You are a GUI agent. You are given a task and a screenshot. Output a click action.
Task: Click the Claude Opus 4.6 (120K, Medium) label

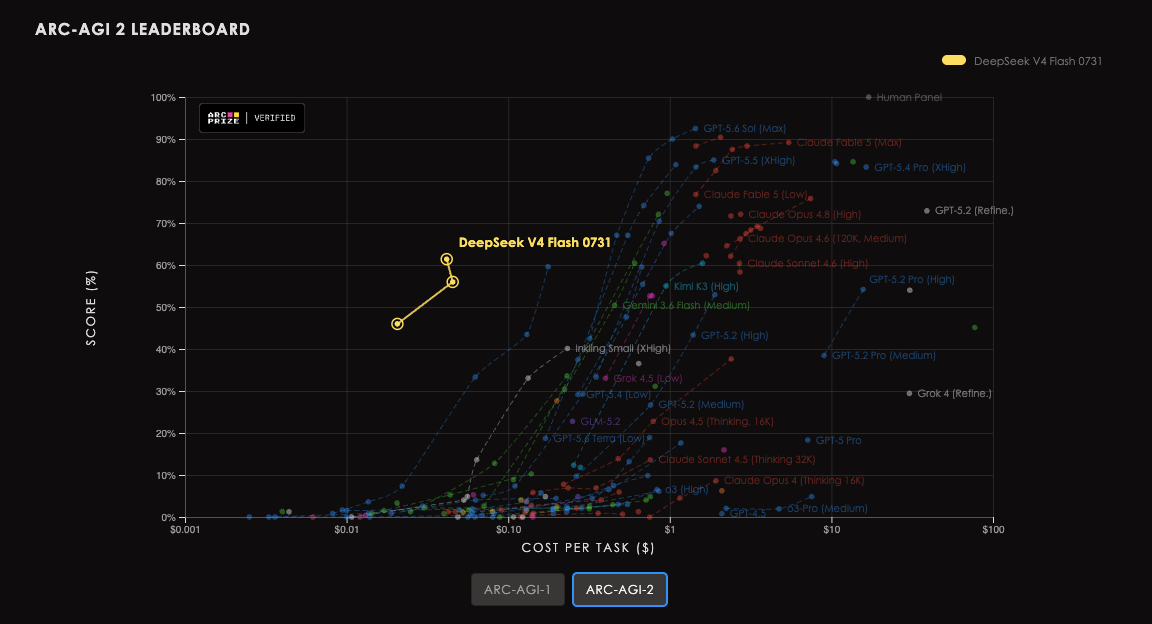tap(827, 239)
